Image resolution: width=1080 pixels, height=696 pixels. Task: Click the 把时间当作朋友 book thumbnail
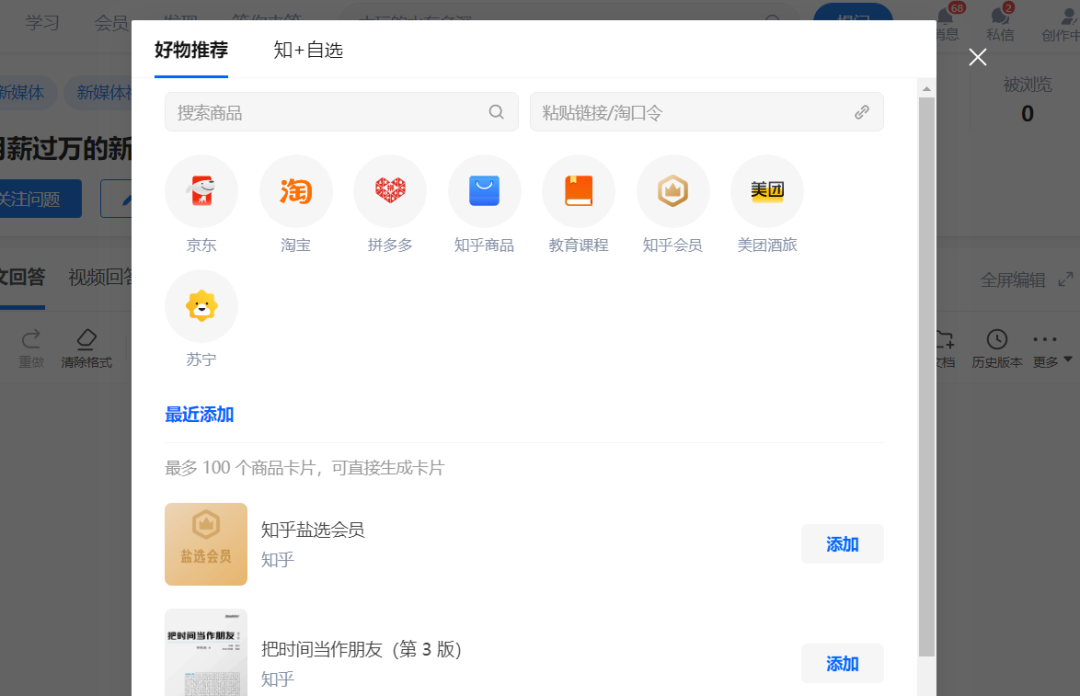pyautogui.click(x=206, y=653)
